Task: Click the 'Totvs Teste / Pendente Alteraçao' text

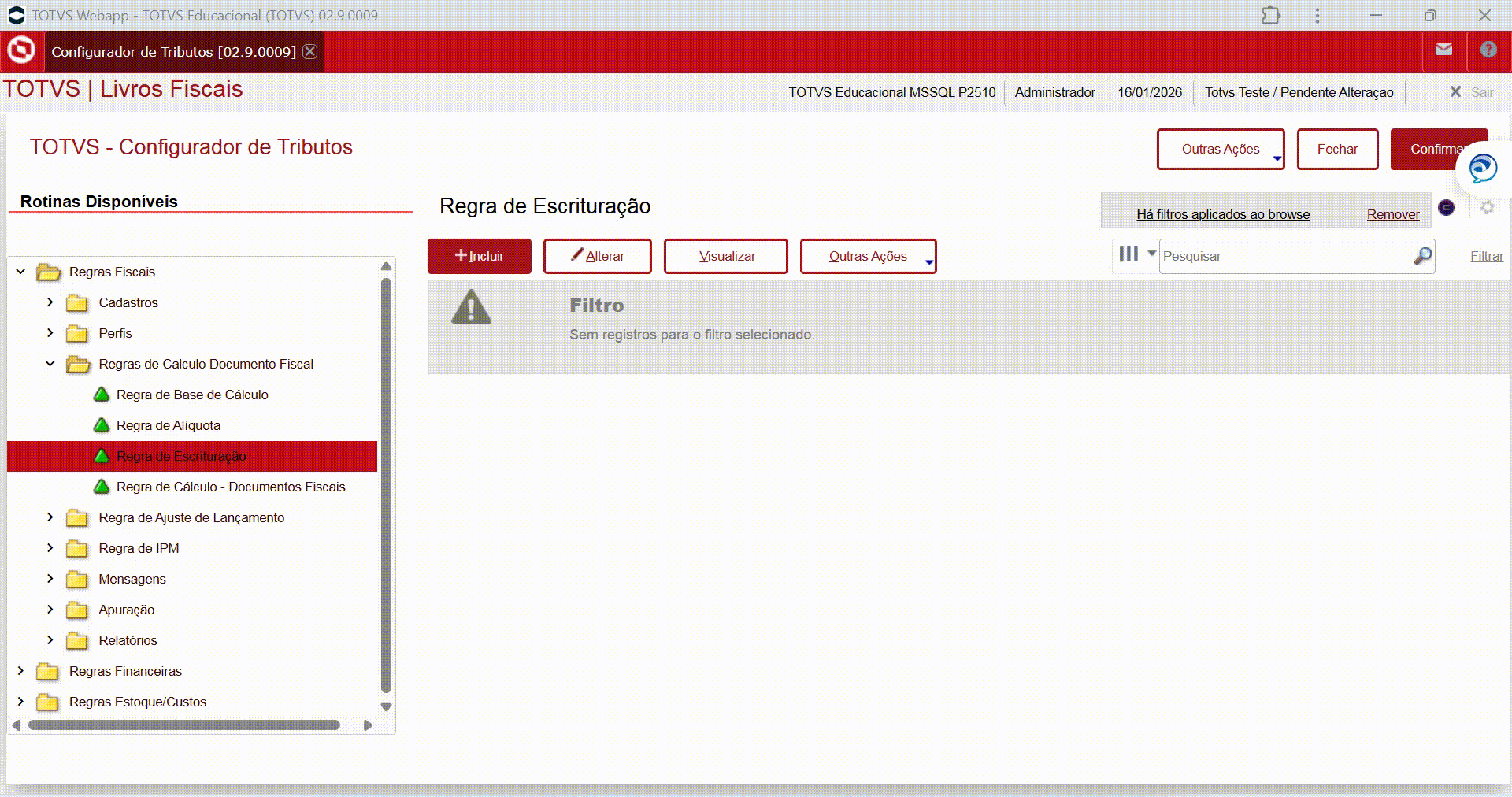Action: coord(1299,92)
